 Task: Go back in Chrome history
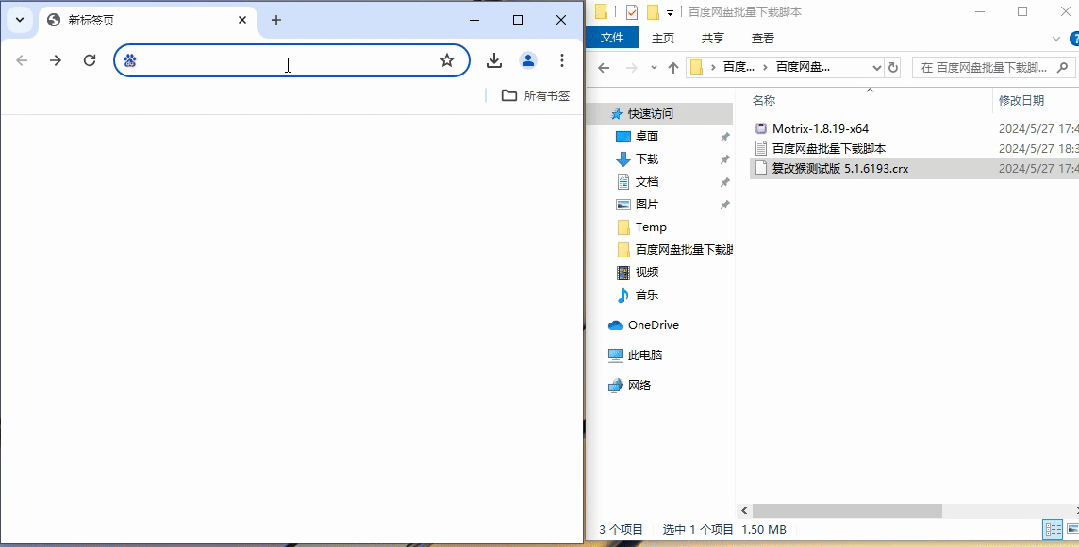[22, 61]
